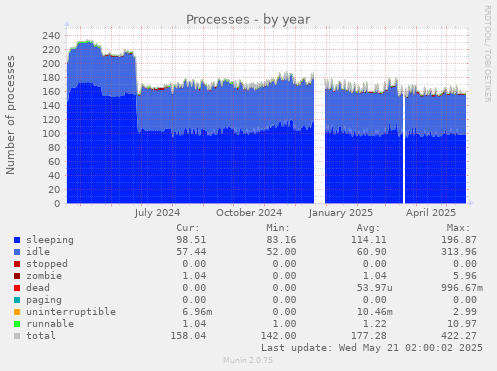Viewport: 497px width, 371px height.
Task: Click the dead maximum value 996.67m
Action: (462, 288)
